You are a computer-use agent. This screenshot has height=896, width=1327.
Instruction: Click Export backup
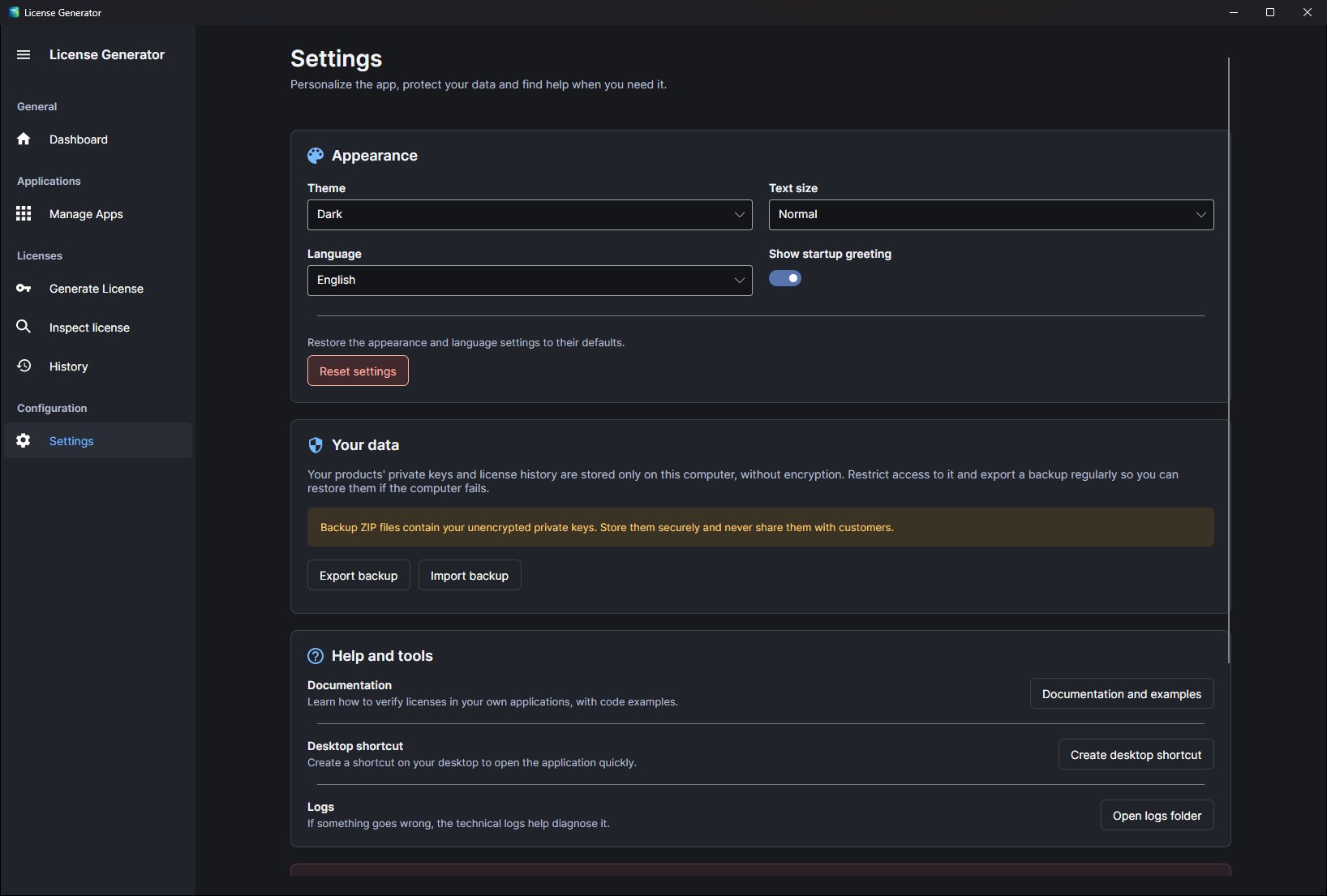pos(359,576)
